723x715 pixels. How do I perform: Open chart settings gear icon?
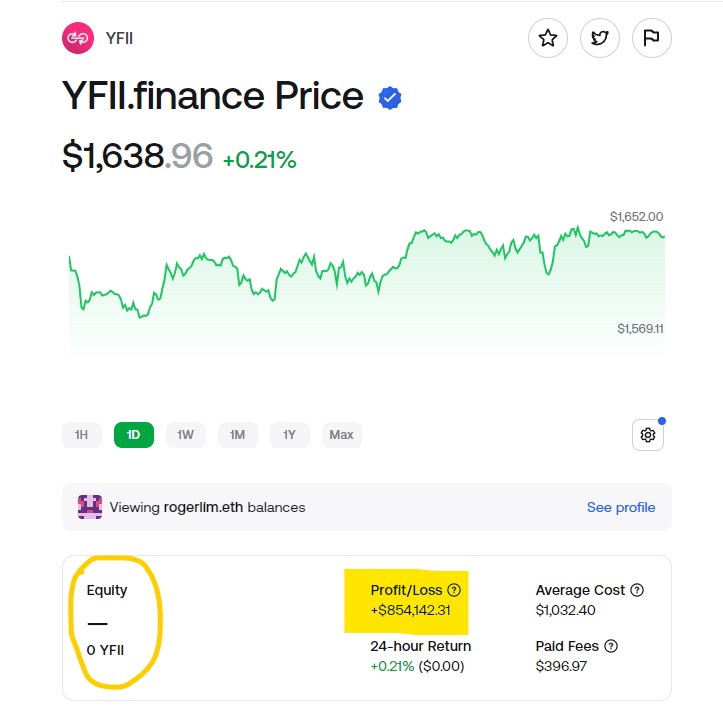click(x=648, y=435)
